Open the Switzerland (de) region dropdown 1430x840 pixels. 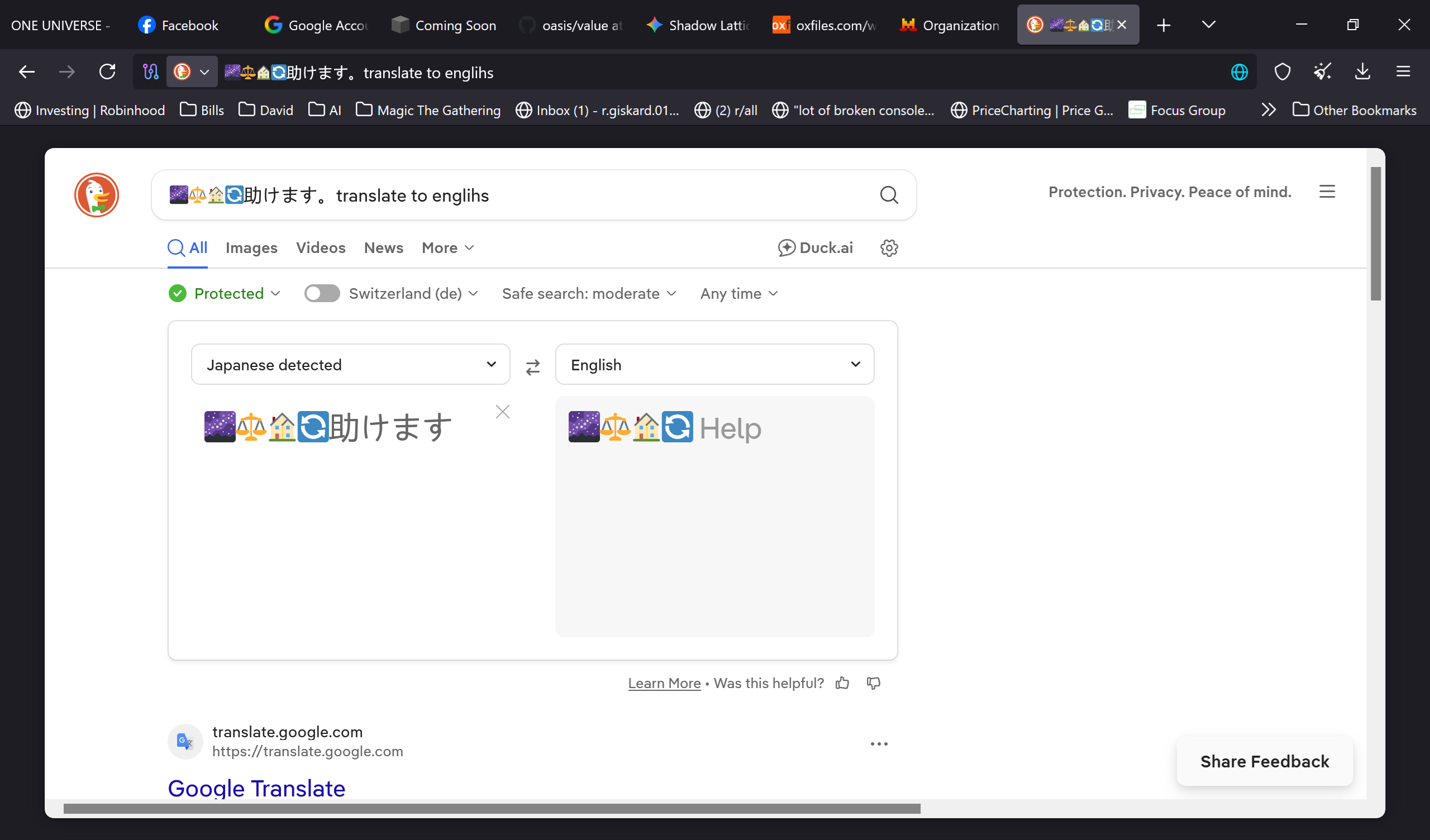[x=414, y=293]
